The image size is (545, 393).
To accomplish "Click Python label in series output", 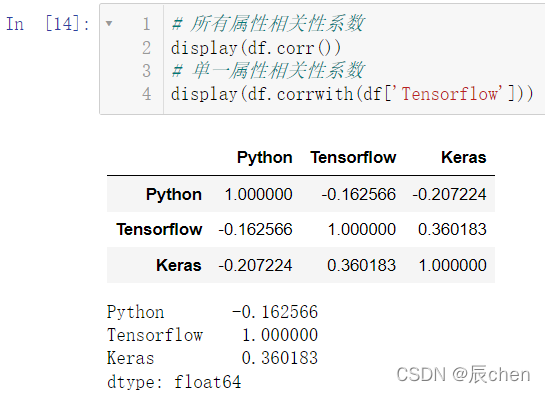I will [x=135, y=312].
